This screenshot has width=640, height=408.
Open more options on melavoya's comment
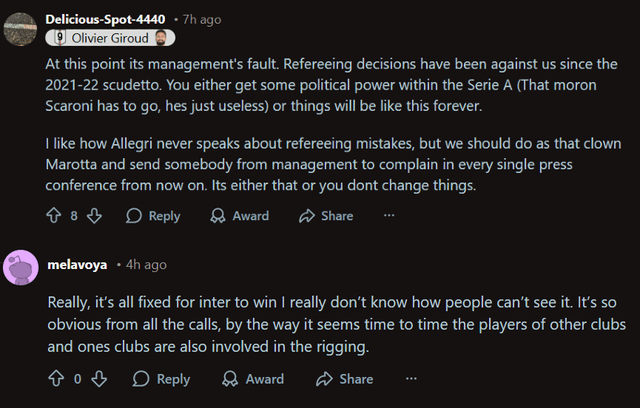pyautogui.click(x=409, y=379)
